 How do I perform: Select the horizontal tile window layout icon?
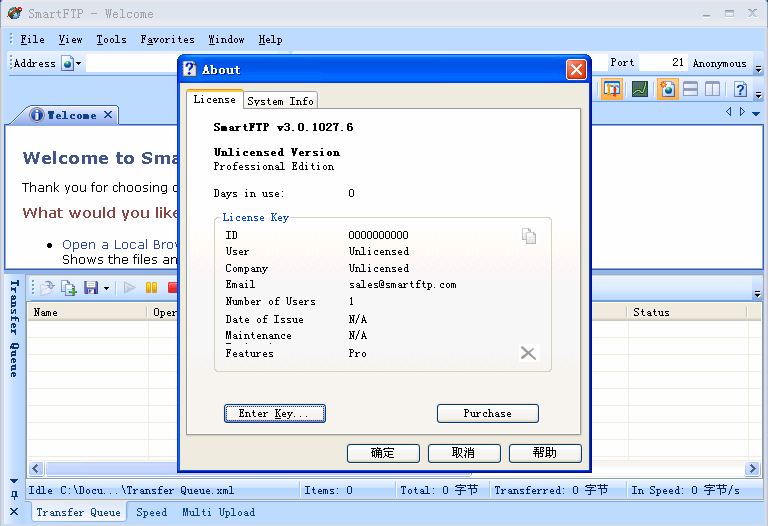pos(690,89)
